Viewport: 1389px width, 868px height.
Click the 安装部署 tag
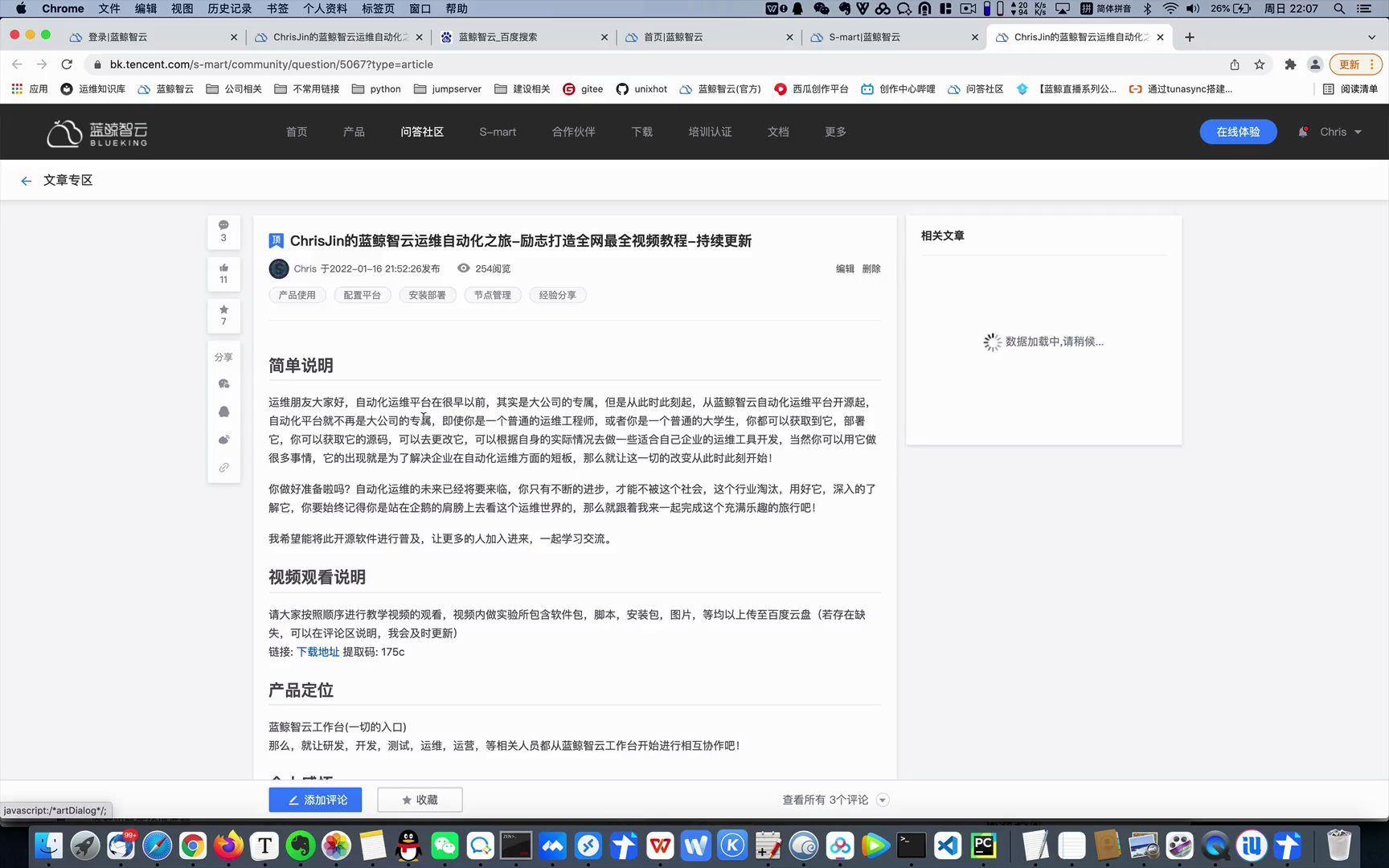click(428, 295)
